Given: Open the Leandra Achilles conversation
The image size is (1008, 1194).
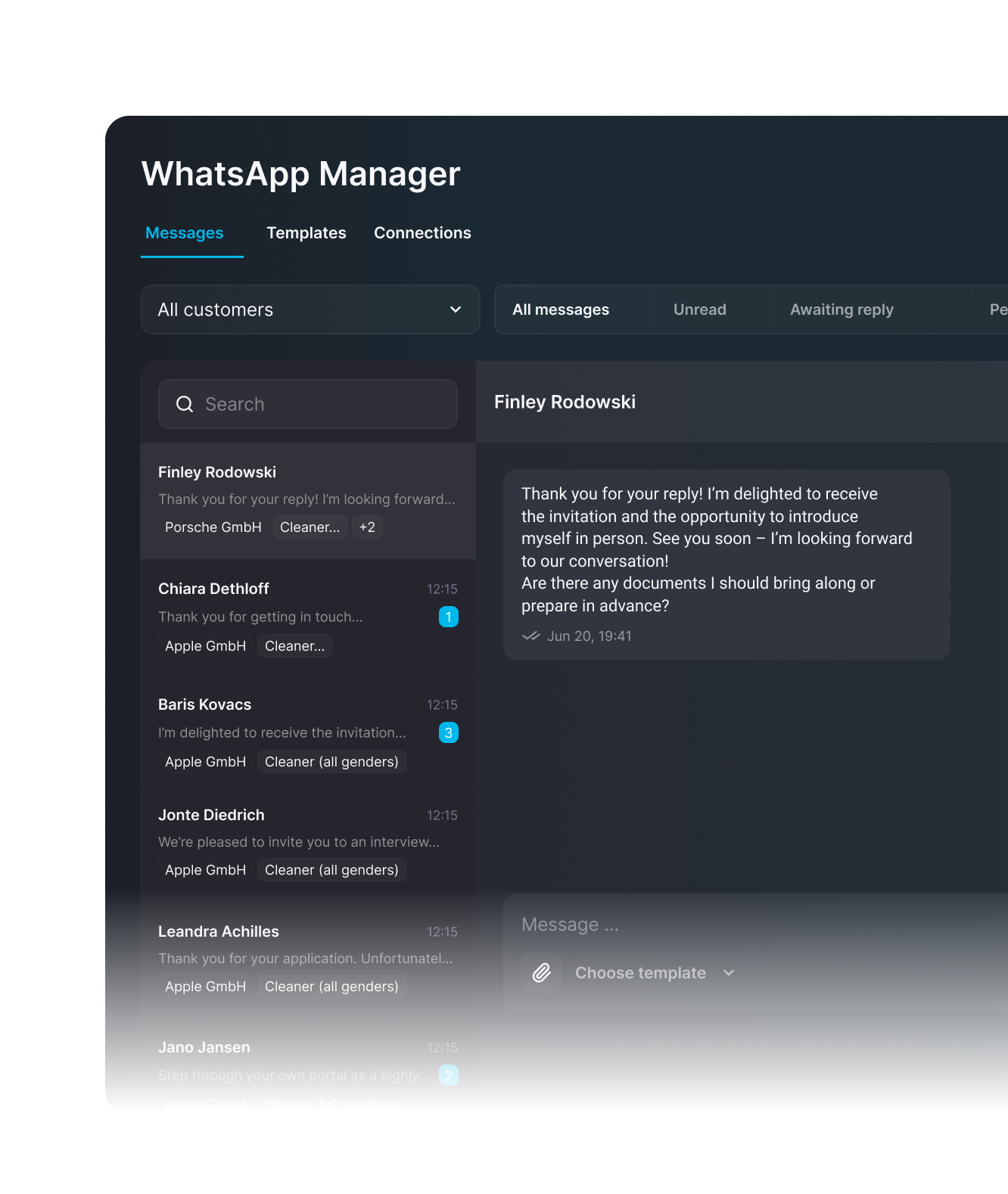Looking at the screenshot, I should 308,959.
